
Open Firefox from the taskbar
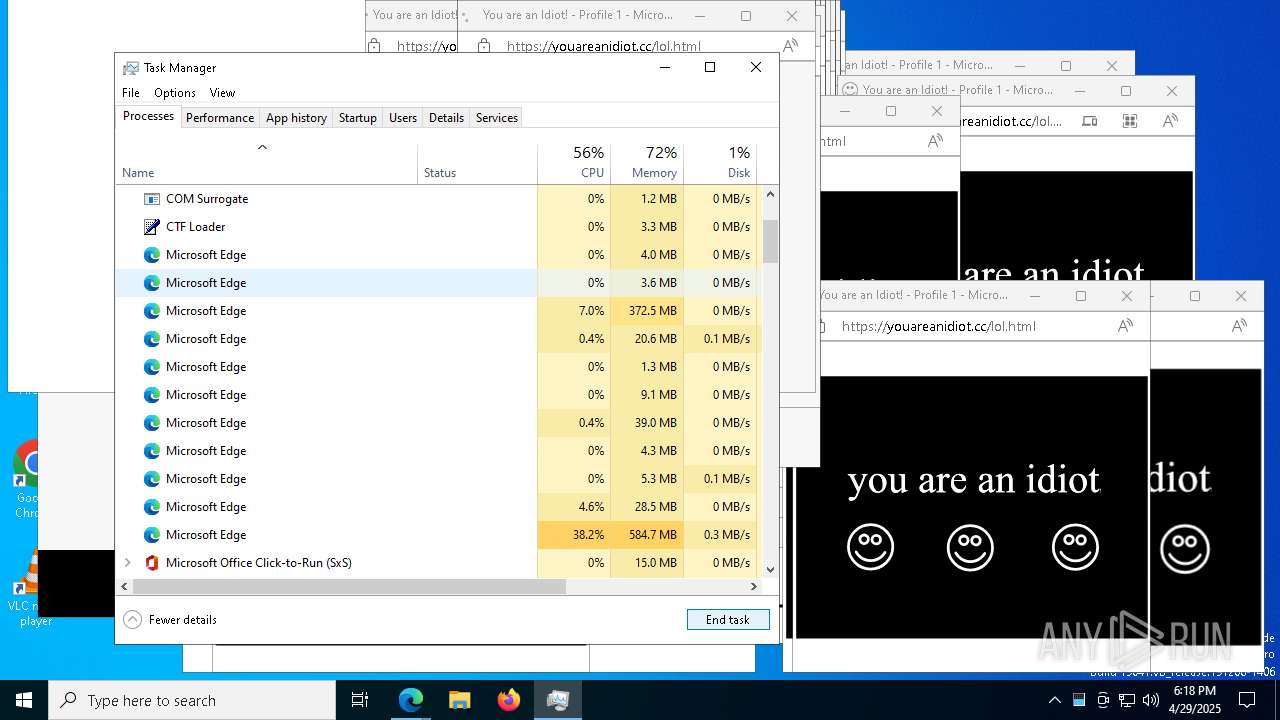(508, 700)
